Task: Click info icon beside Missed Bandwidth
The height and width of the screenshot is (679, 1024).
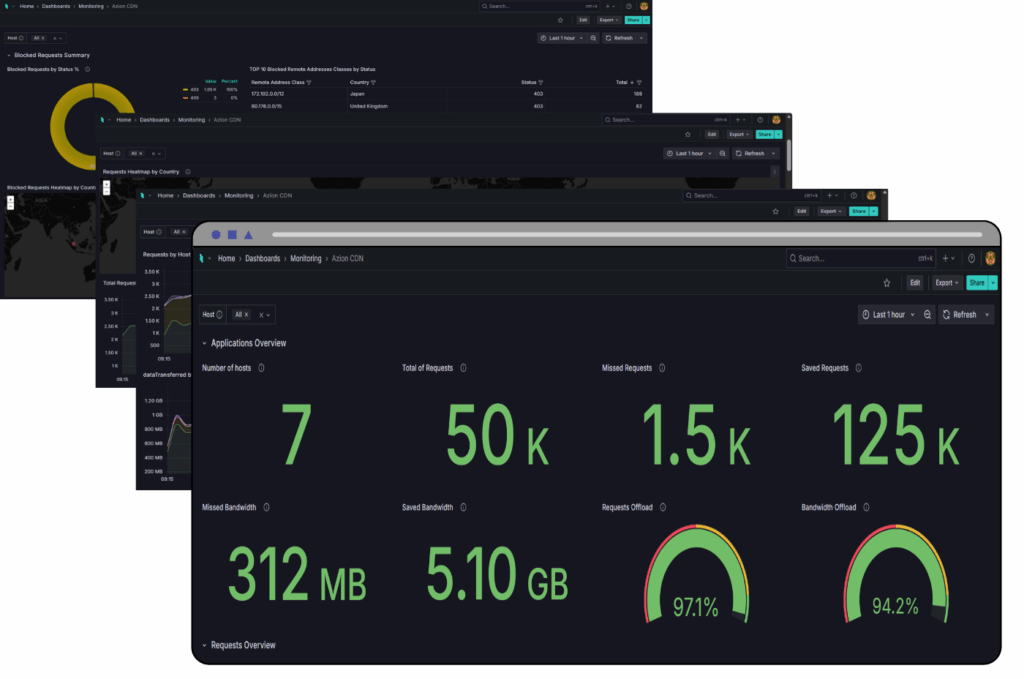Action: point(266,507)
